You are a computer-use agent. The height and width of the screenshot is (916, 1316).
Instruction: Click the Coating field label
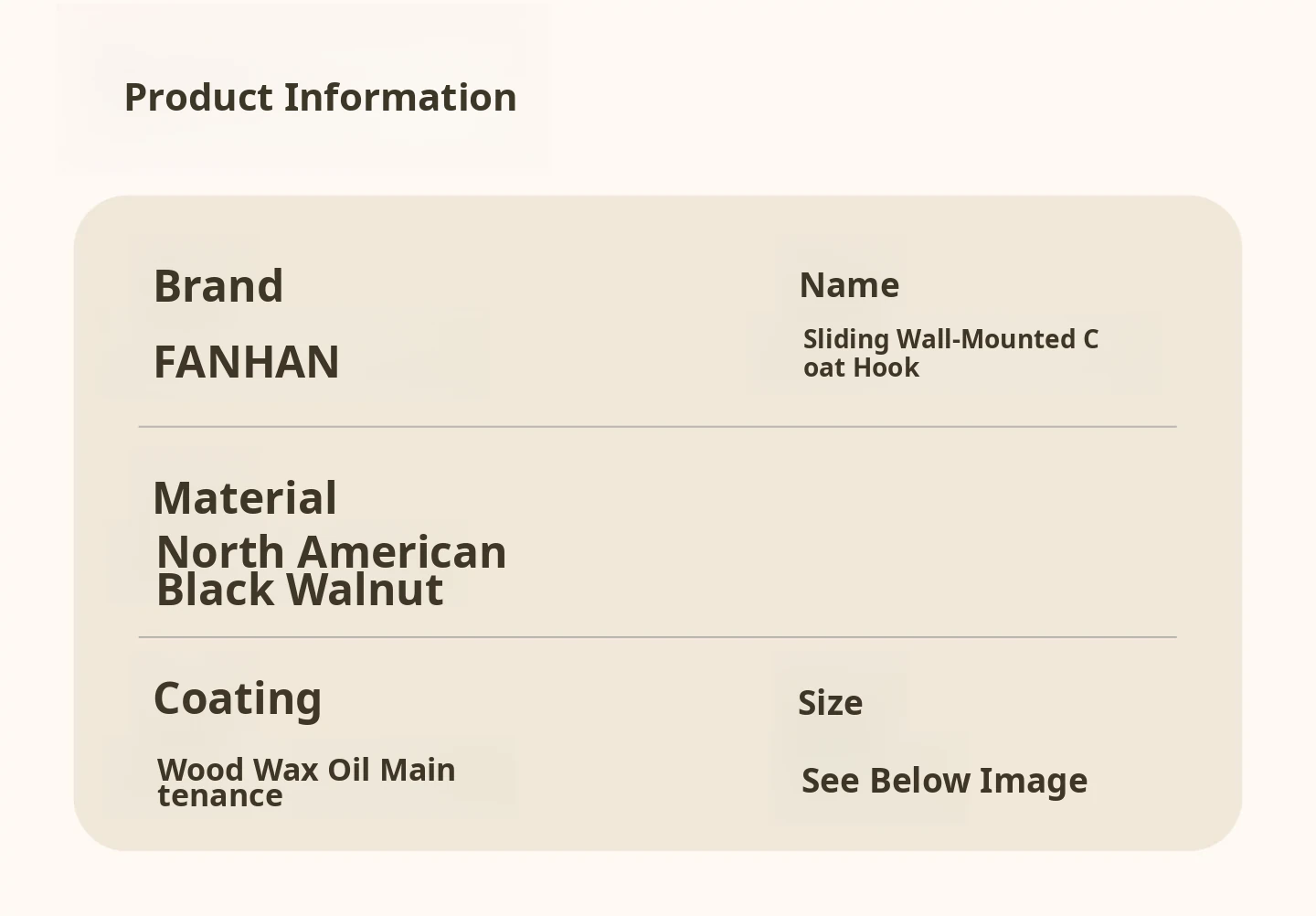coord(238,698)
